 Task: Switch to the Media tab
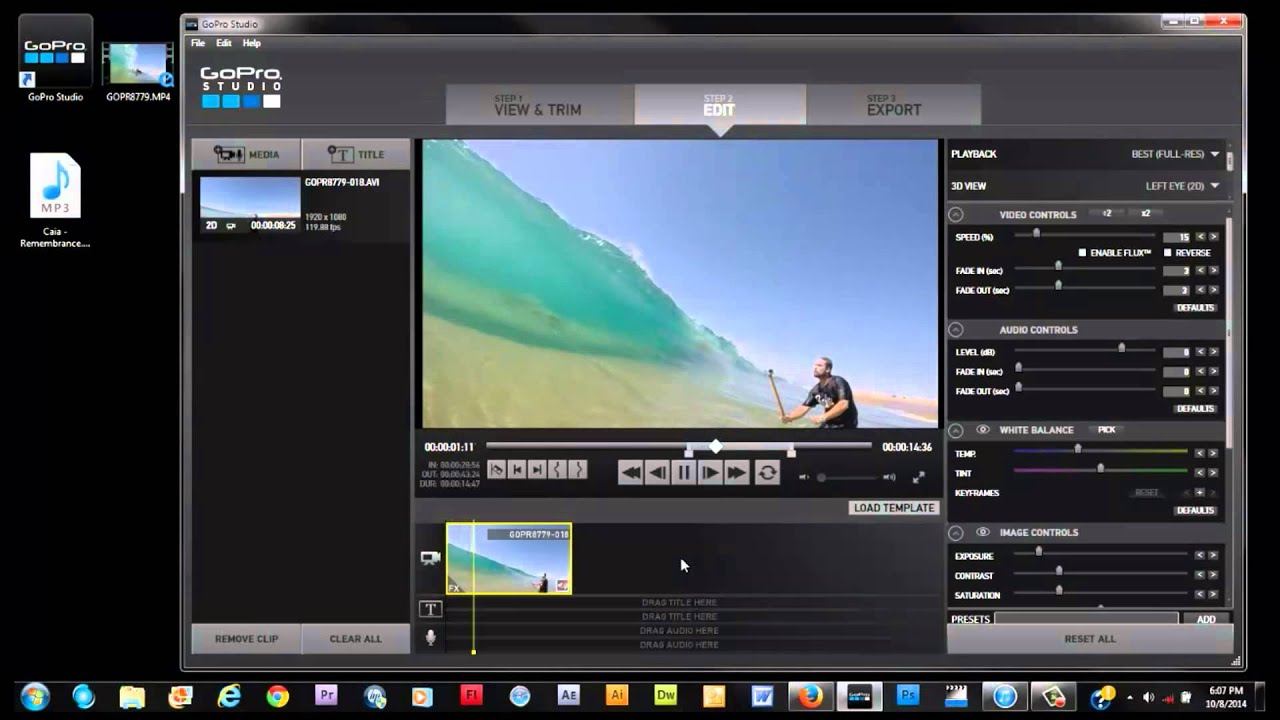(246, 155)
